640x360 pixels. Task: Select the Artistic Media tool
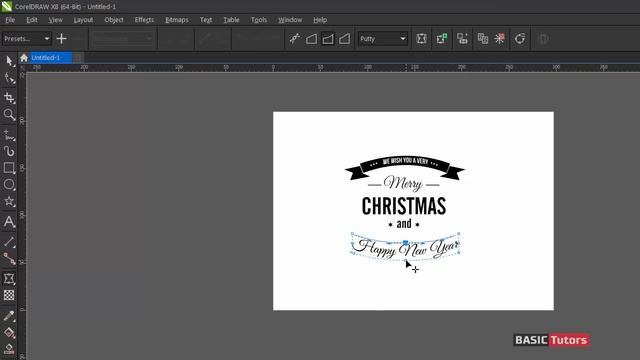point(9,151)
